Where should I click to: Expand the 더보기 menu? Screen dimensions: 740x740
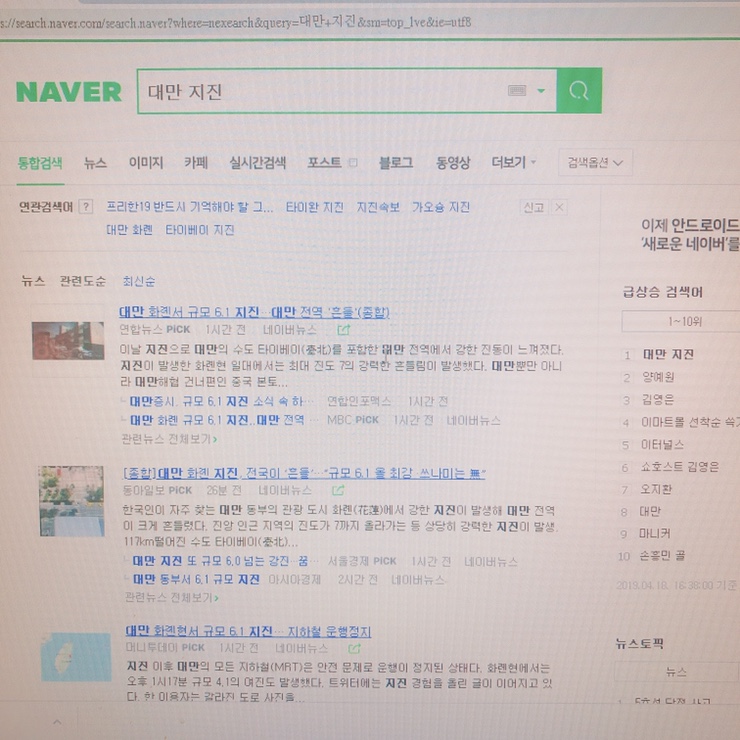[x=513, y=163]
